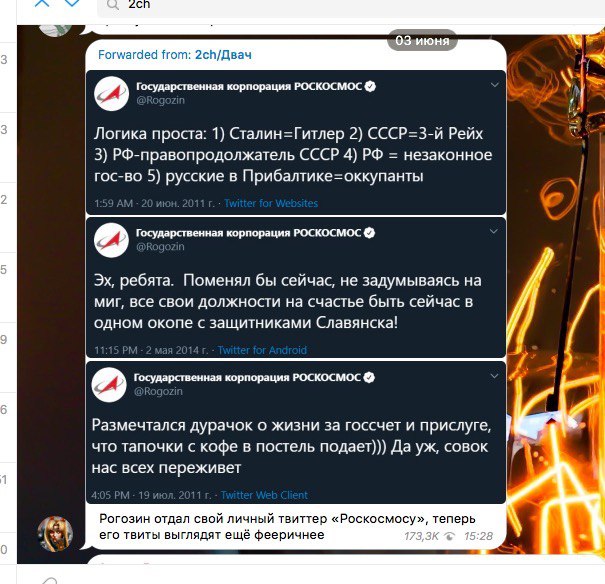Click the attach paperclip icon at bottom
Viewport: 605px width, 584px height.
pyautogui.click(x=49, y=581)
